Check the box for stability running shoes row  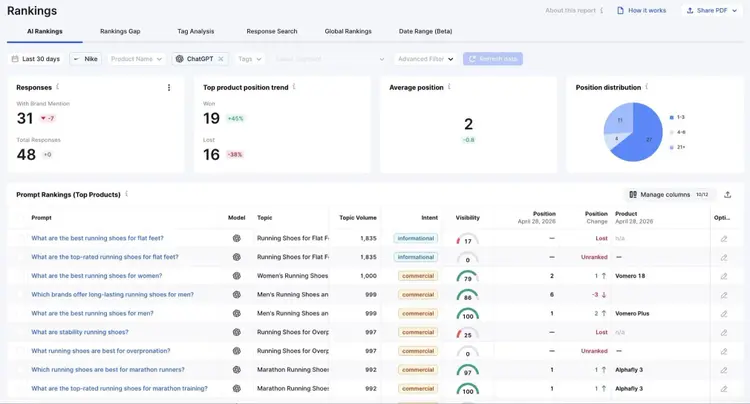click(x=21, y=332)
